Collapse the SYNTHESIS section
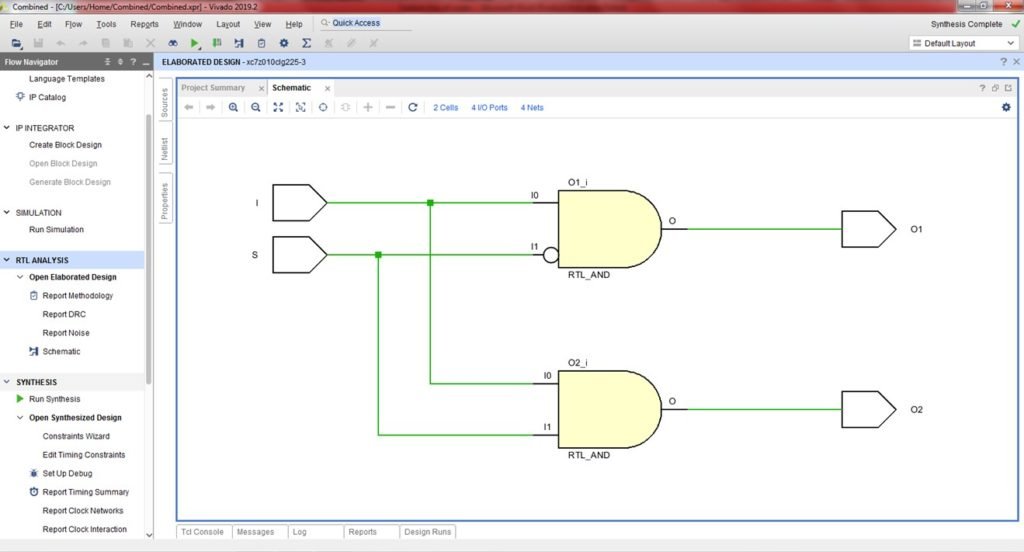 click(7, 382)
